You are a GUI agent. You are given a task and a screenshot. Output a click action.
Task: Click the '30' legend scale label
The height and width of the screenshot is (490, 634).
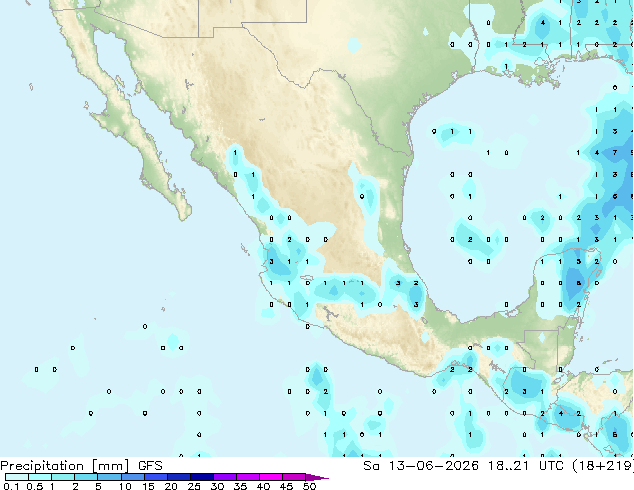217,486
